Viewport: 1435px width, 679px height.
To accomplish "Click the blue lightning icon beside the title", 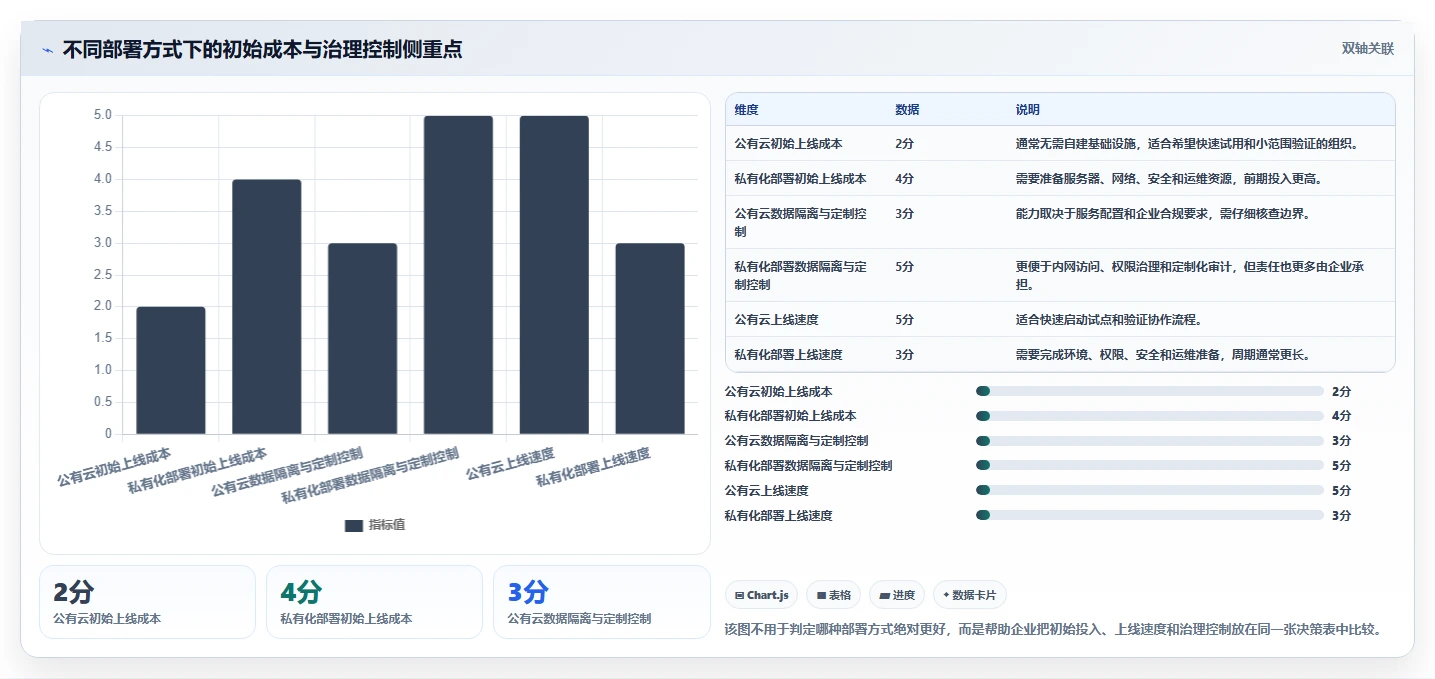I will pos(47,50).
